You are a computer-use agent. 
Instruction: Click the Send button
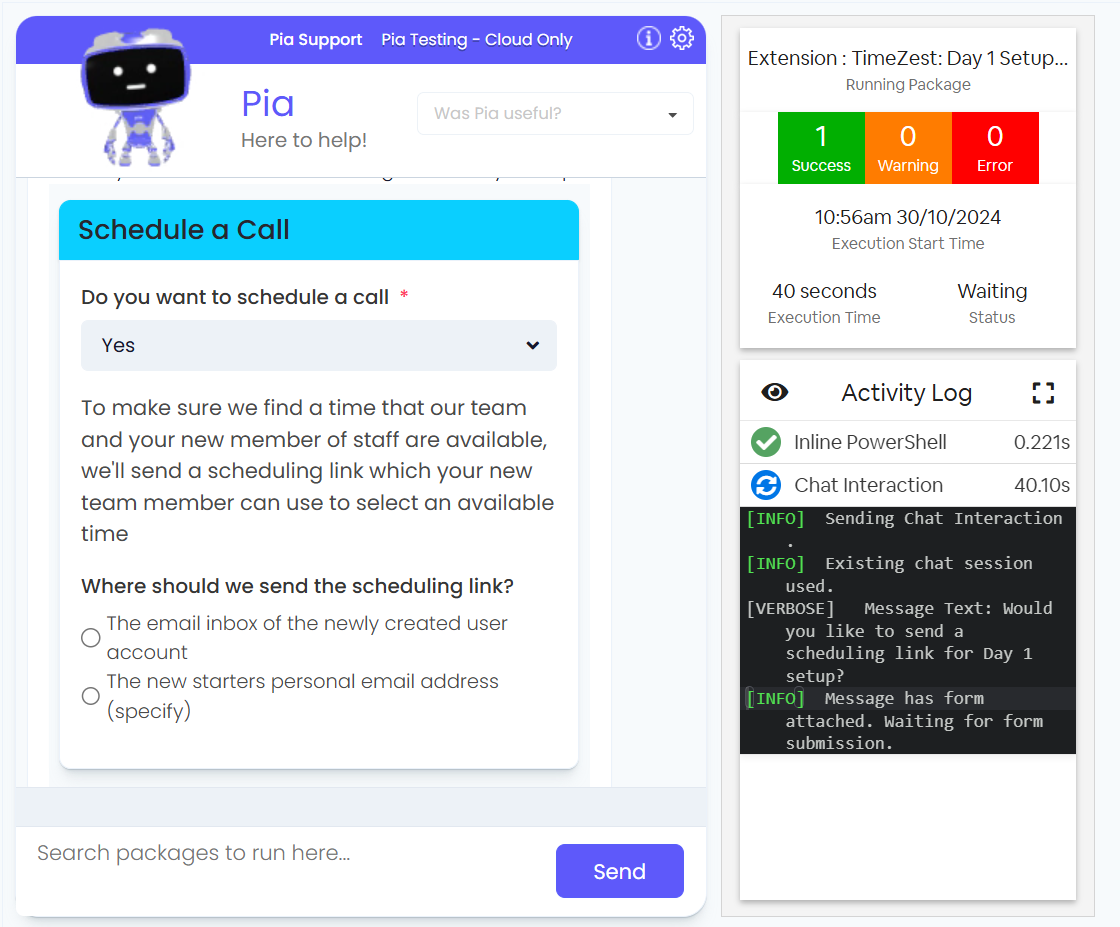pyautogui.click(x=619, y=871)
